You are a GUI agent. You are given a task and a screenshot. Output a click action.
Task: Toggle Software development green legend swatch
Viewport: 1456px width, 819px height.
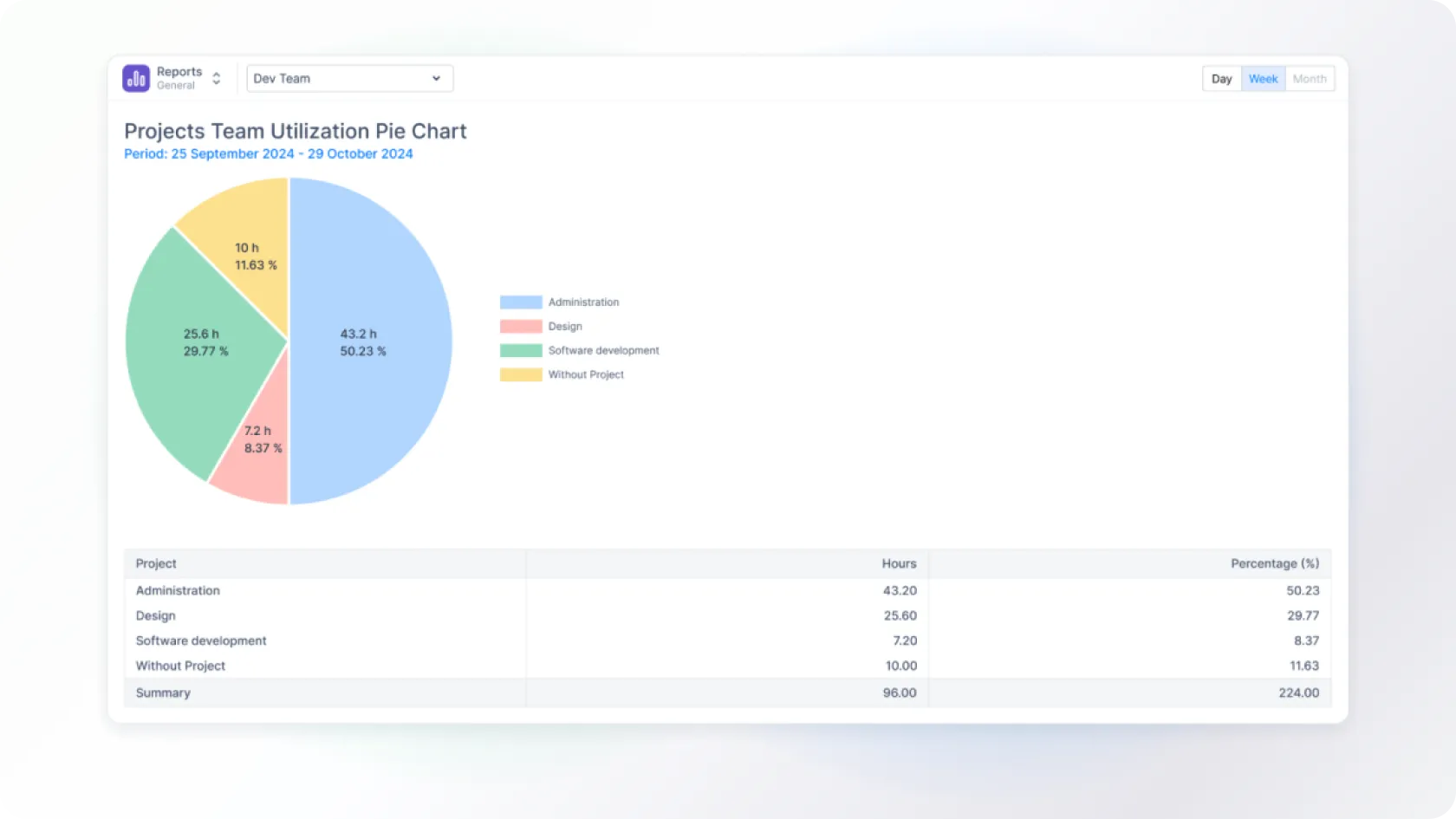pos(521,351)
